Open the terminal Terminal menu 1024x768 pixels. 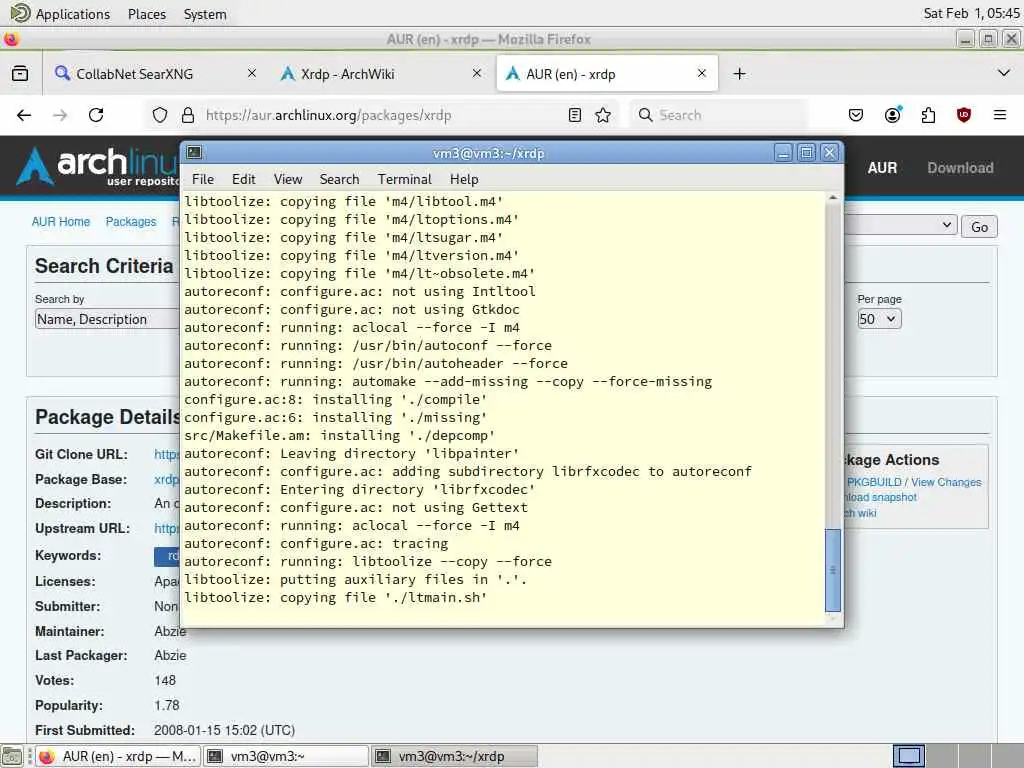(404, 179)
